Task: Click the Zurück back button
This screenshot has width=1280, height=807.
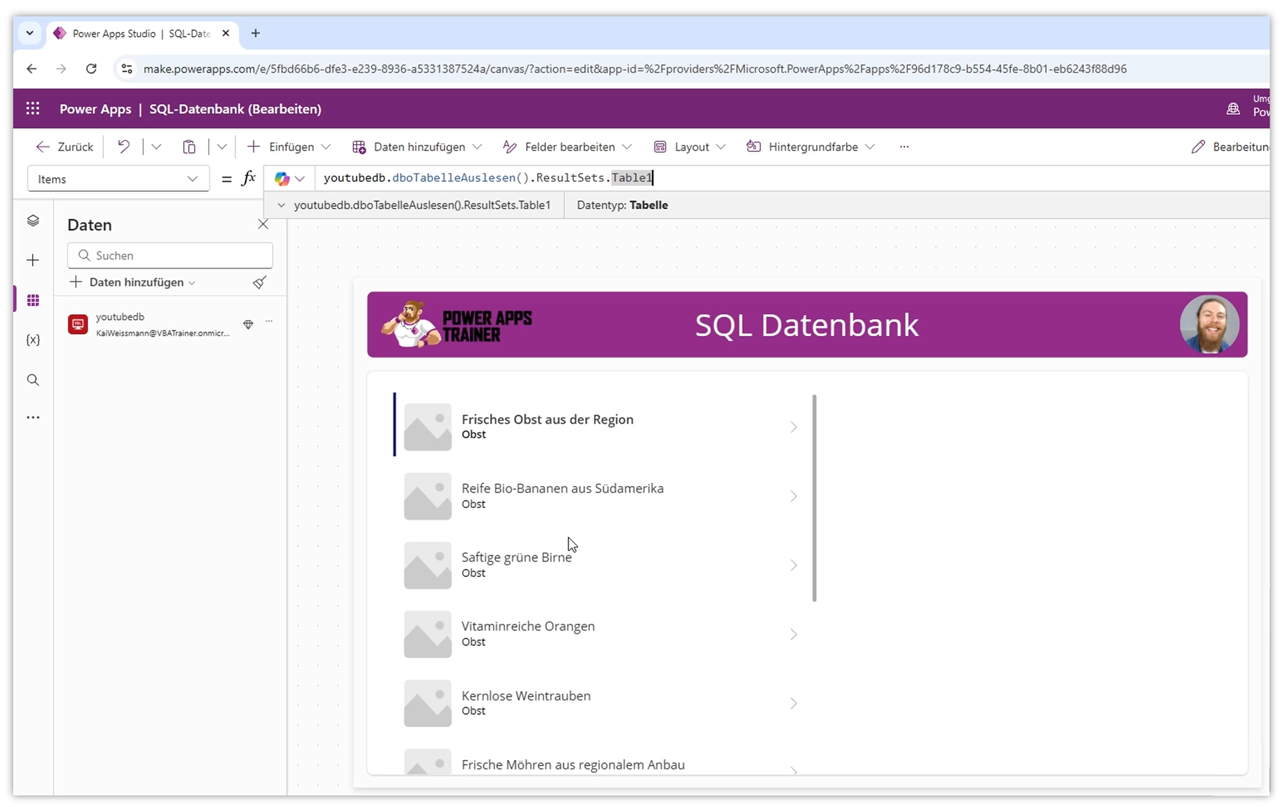Action: point(64,147)
